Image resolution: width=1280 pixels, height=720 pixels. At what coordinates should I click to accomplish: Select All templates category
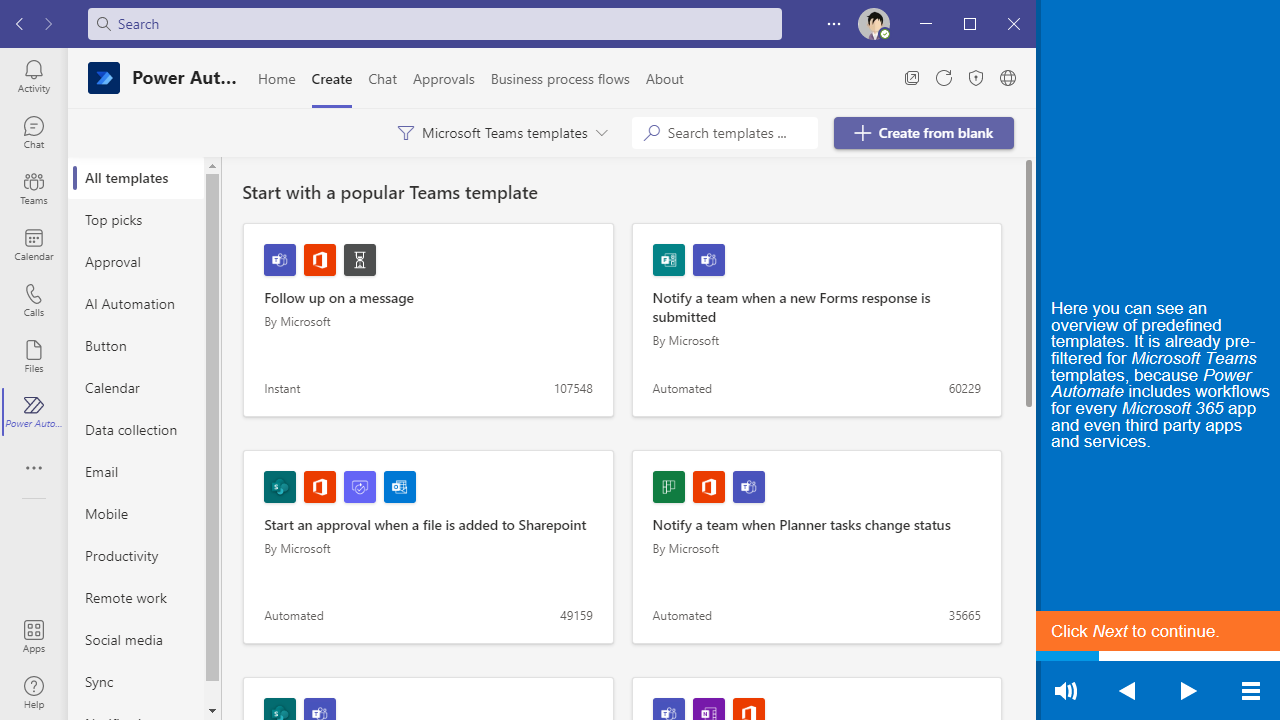[x=138, y=178]
